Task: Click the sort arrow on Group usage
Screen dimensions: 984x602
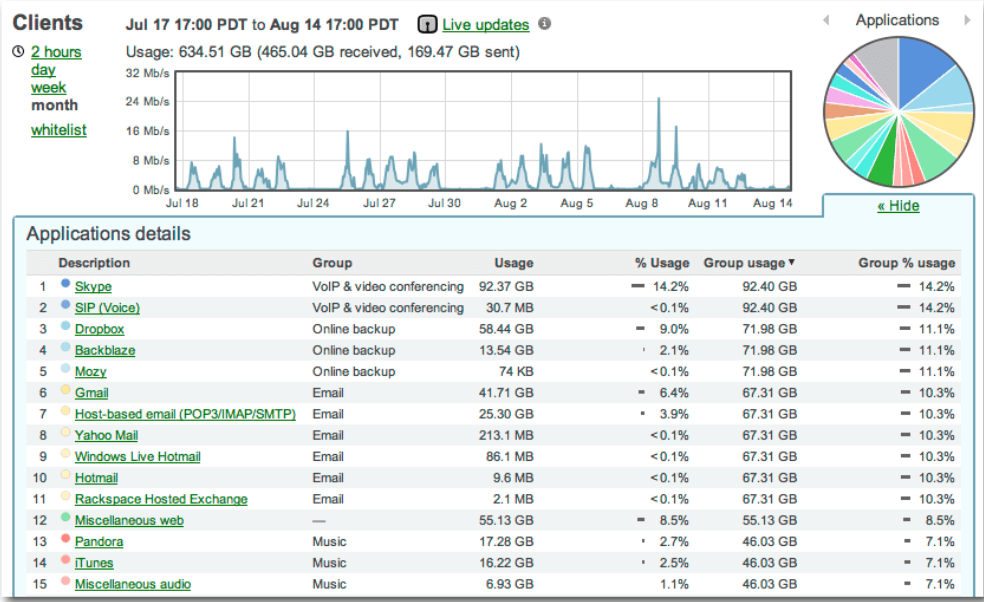Action: click(792, 262)
